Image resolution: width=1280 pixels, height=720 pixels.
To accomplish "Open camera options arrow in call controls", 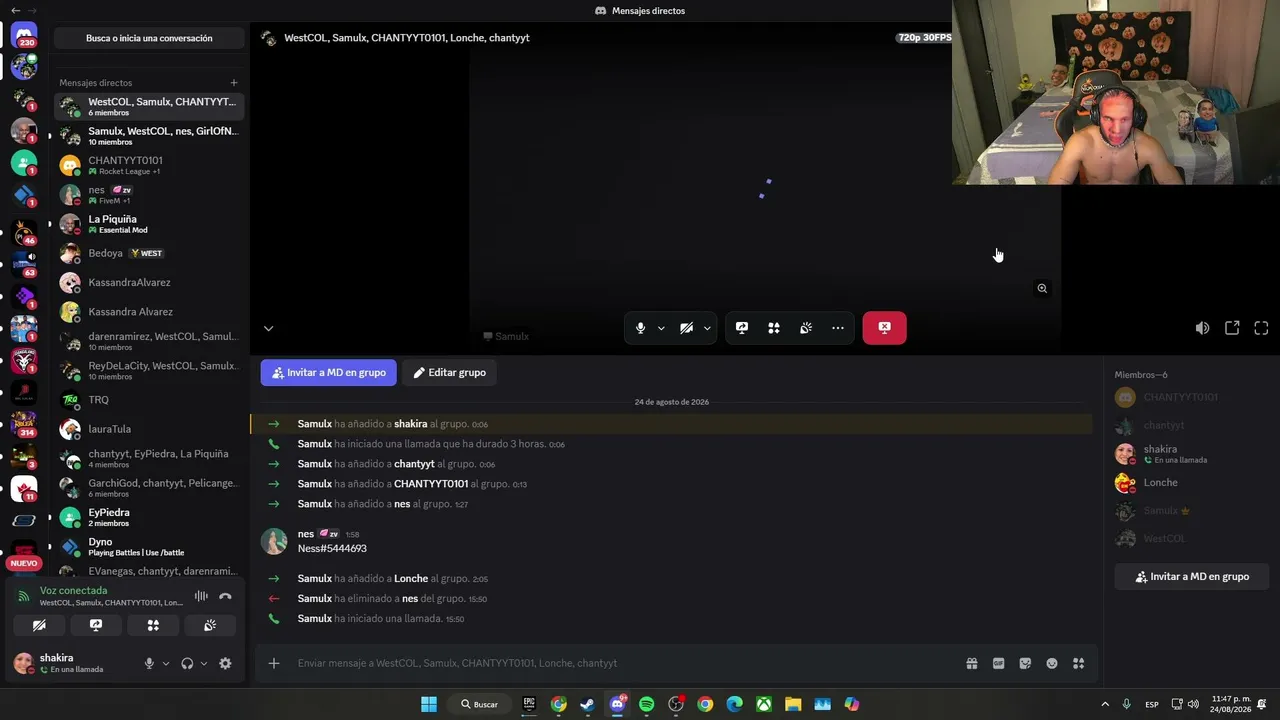I will point(707,328).
